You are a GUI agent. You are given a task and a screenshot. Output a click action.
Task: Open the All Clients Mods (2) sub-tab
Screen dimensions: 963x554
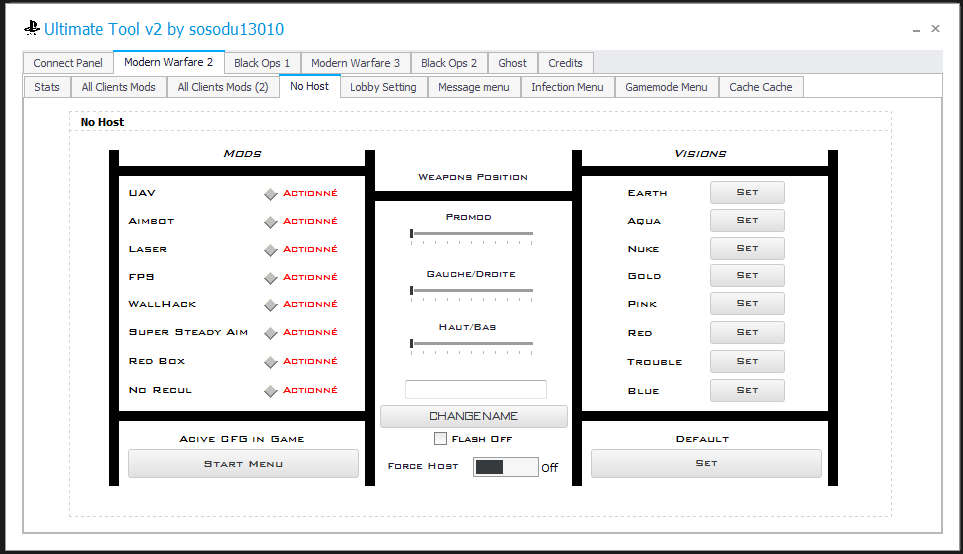click(223, 87)
